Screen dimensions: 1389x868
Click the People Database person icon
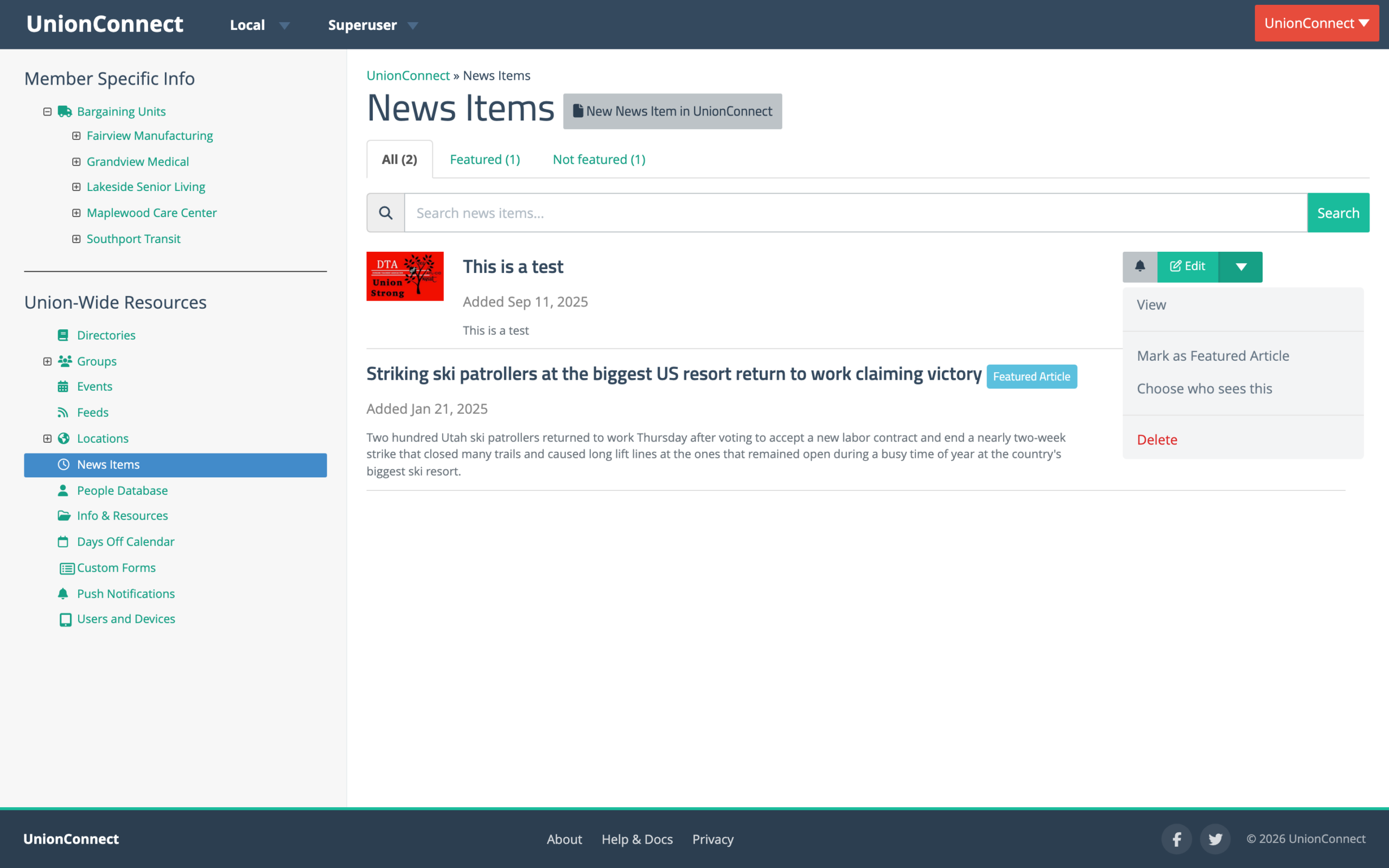pyautogui.click(x=63, y=491)
